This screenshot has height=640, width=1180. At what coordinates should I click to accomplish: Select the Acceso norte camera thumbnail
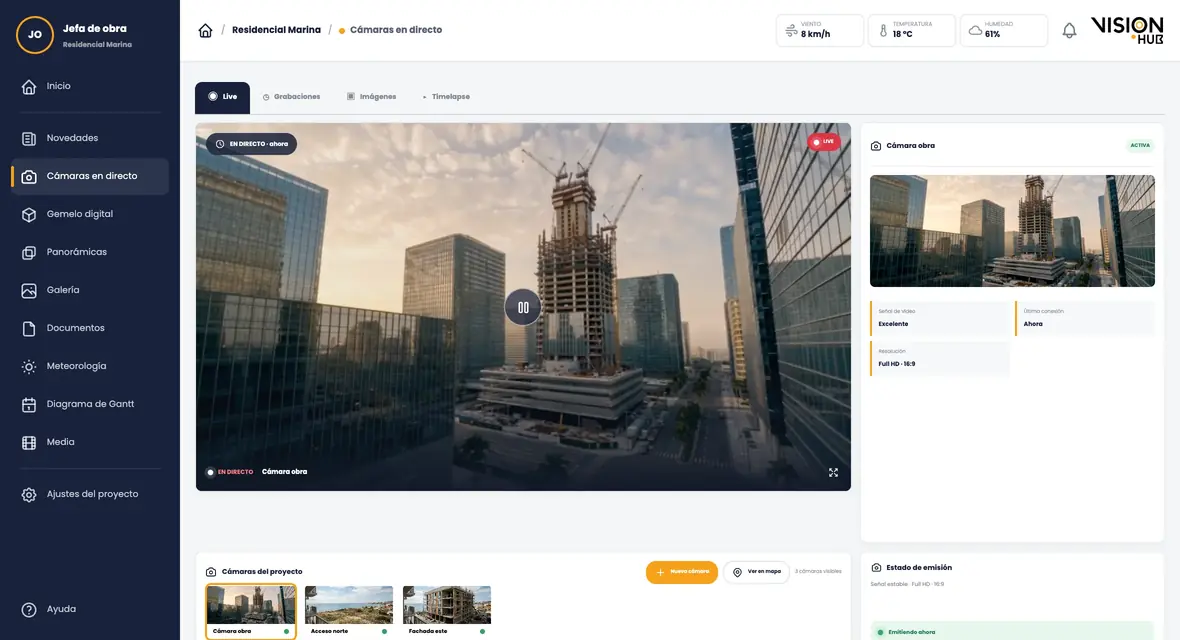[x=348, y=611]
